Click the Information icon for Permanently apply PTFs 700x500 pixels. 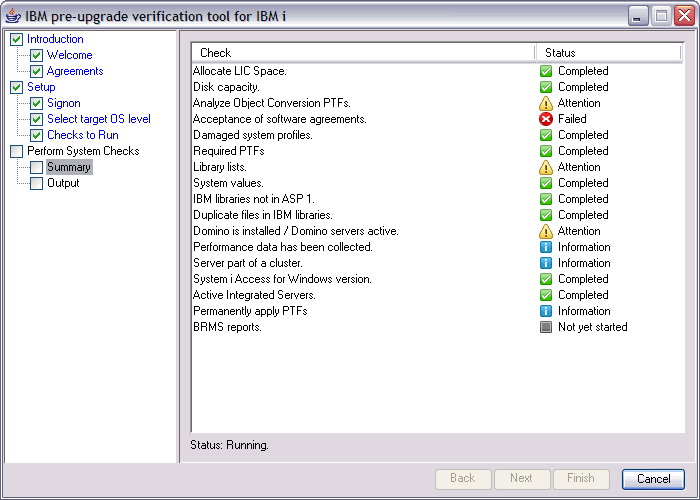click(546, 311)
